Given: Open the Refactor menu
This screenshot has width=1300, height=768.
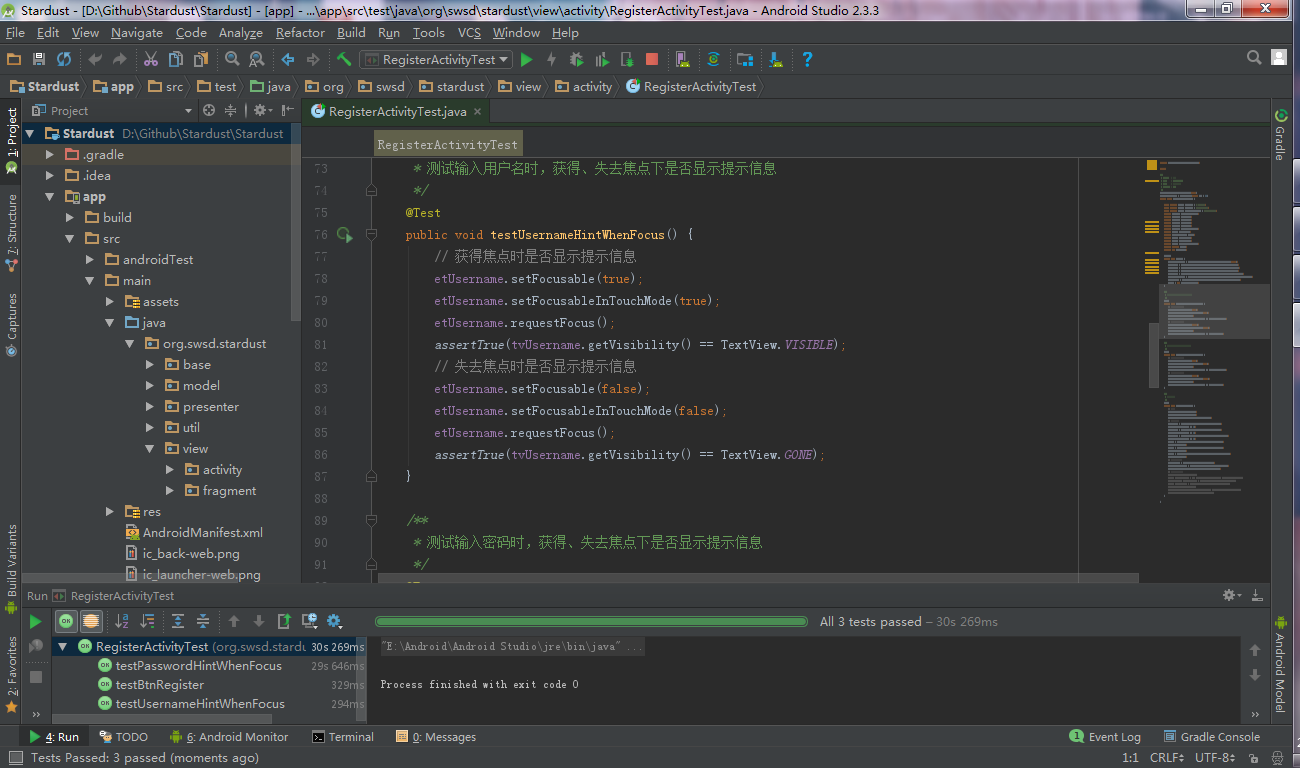Looking at the screenshot, I should pyautogui.click(x=300, y=33).
